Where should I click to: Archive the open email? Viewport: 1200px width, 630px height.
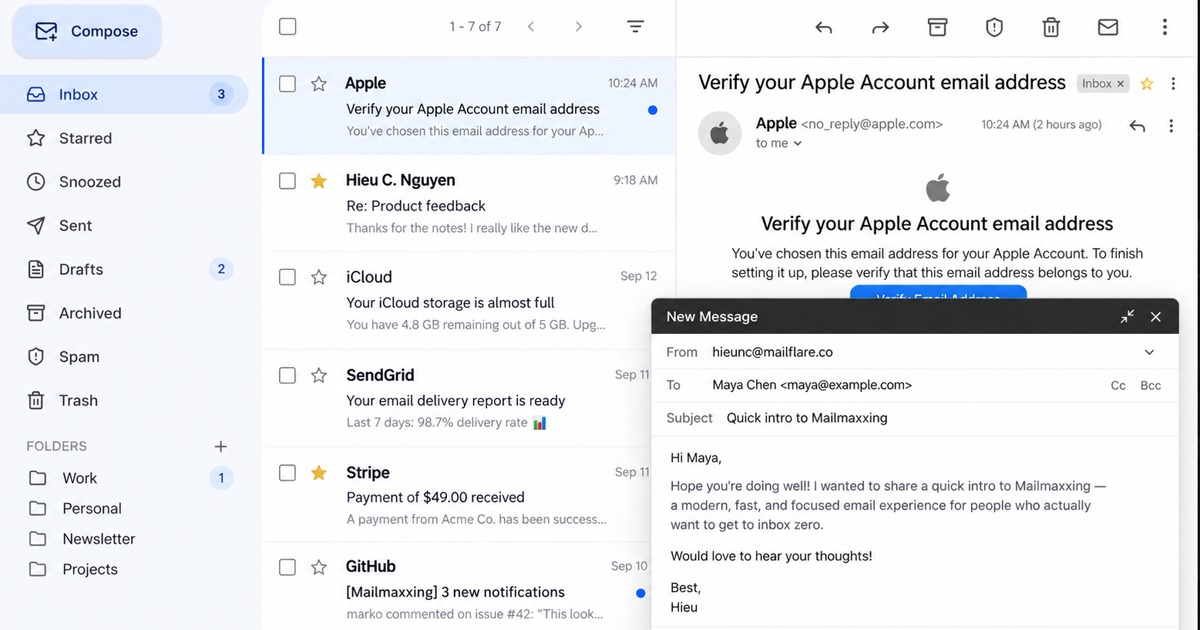[x=937, y=28]
